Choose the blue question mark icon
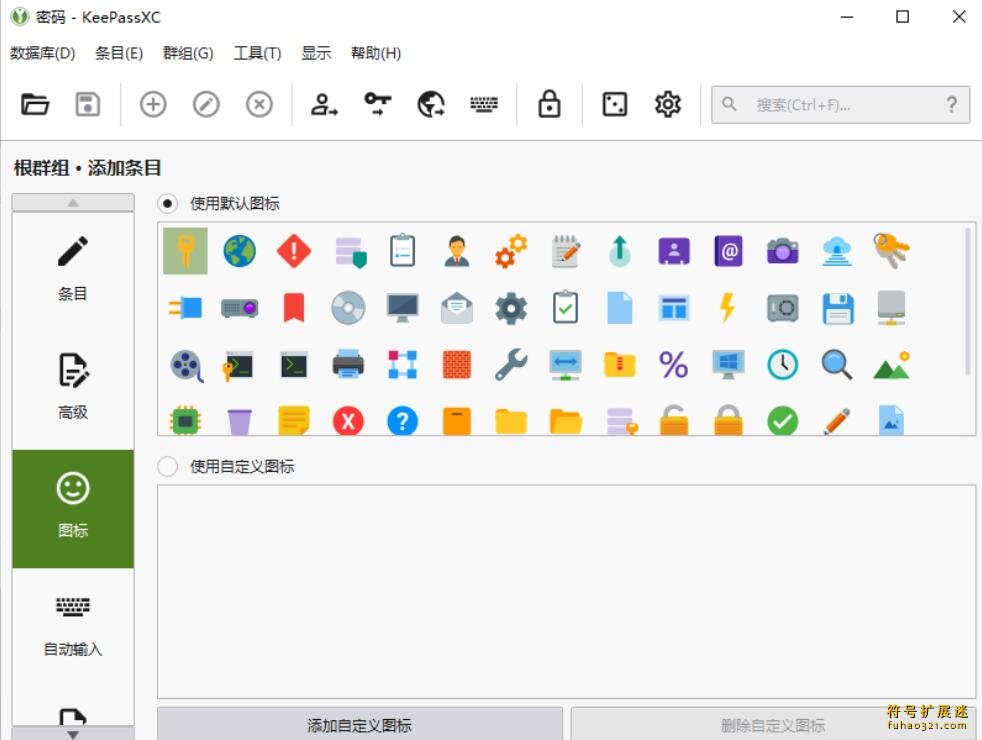The height and width of the screenshot is (740, 982). (x=403, y=421)
